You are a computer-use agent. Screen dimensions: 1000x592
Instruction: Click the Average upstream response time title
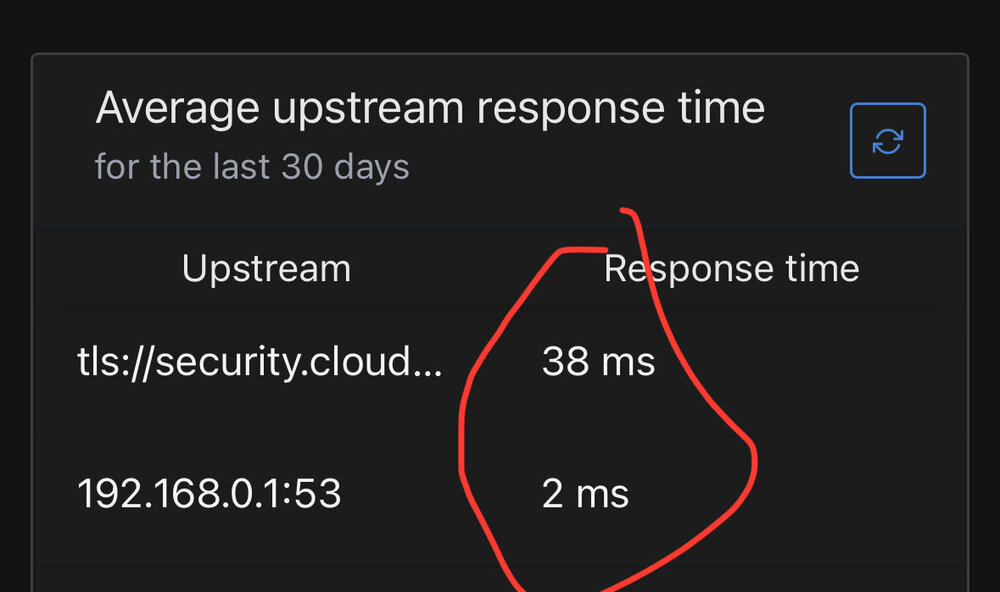(x=430, y=108)
